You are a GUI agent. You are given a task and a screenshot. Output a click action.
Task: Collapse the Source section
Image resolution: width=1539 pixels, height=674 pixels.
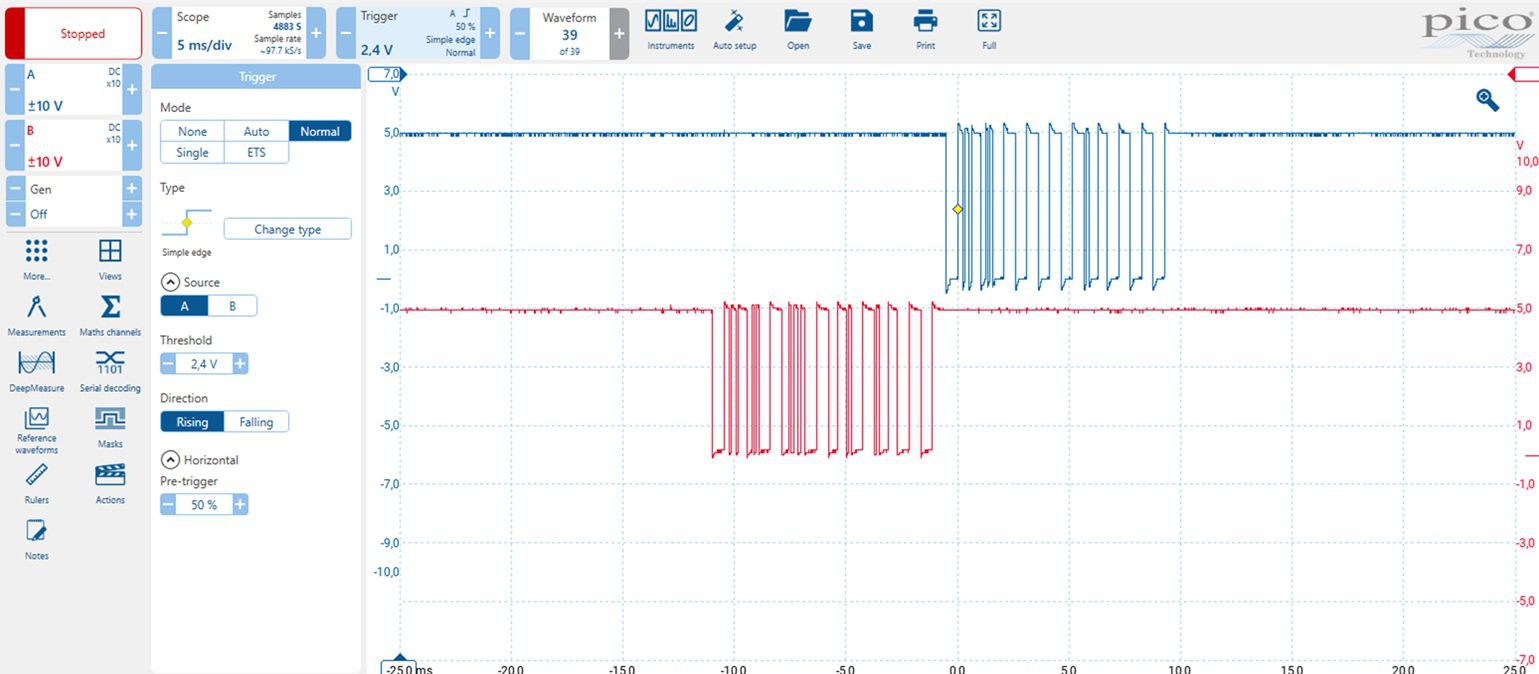click(x=169, y=282)
